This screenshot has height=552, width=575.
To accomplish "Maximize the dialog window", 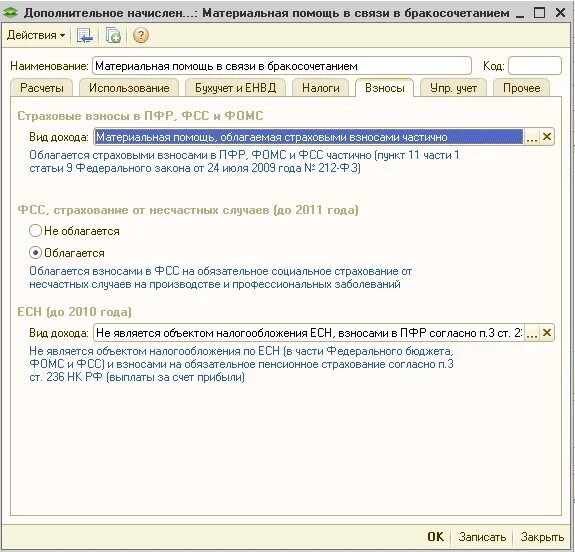I will [x=540, y=13].
